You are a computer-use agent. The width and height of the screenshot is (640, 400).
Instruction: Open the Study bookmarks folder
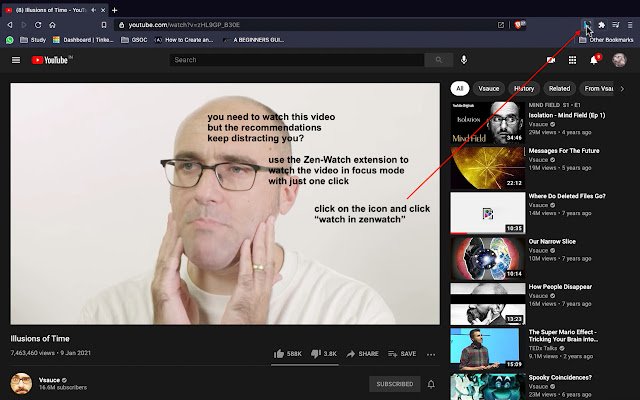(33, 40)
